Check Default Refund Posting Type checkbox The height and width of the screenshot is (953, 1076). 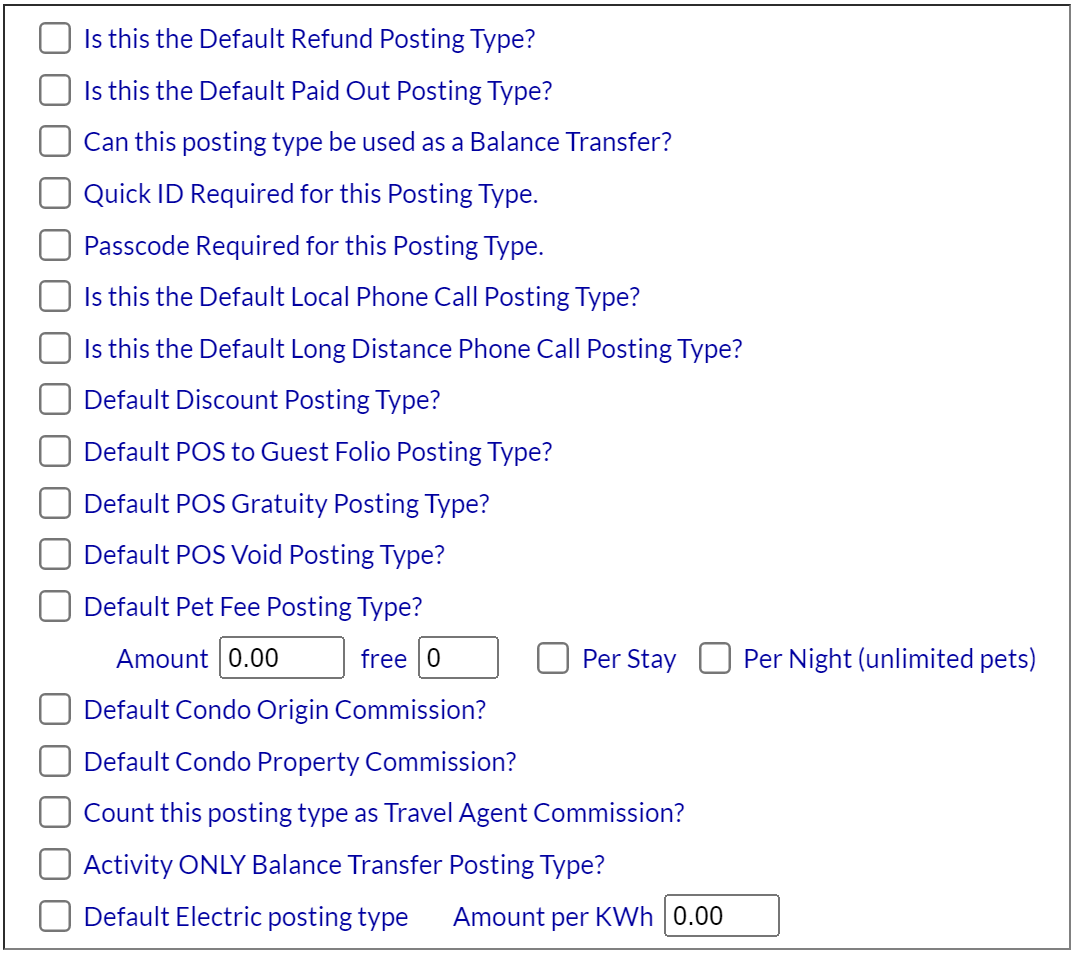tap(55, 38)
